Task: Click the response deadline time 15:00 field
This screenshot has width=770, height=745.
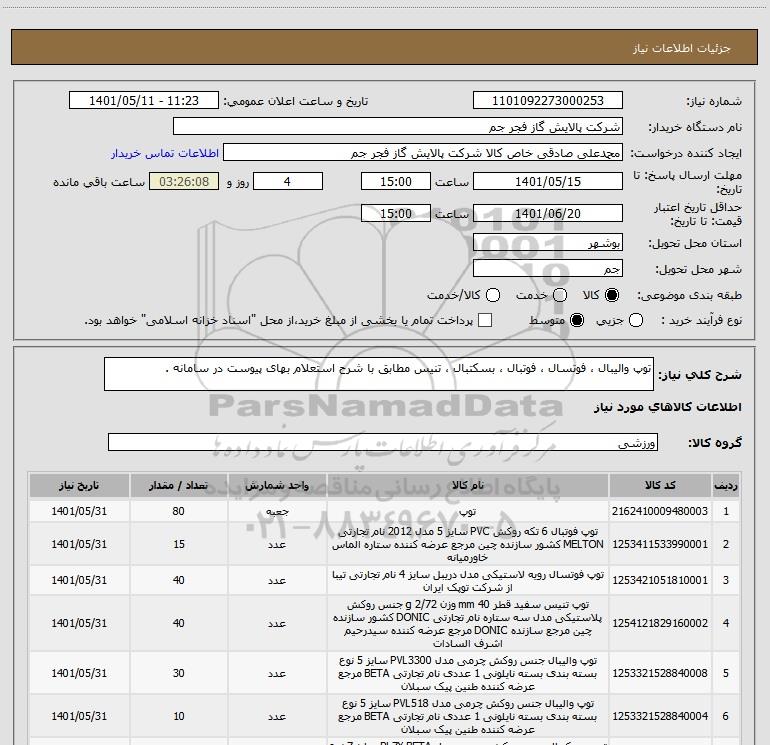Action: [x=396, y=181]
